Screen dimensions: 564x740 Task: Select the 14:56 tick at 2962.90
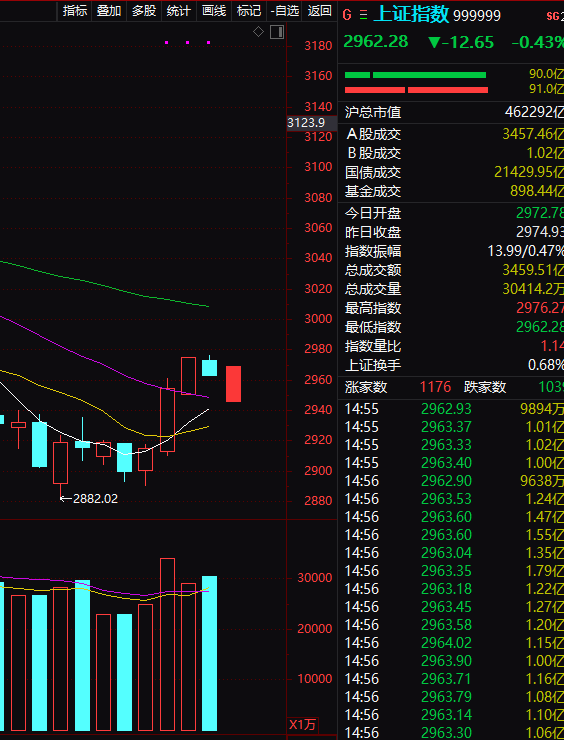click(451, 480)
